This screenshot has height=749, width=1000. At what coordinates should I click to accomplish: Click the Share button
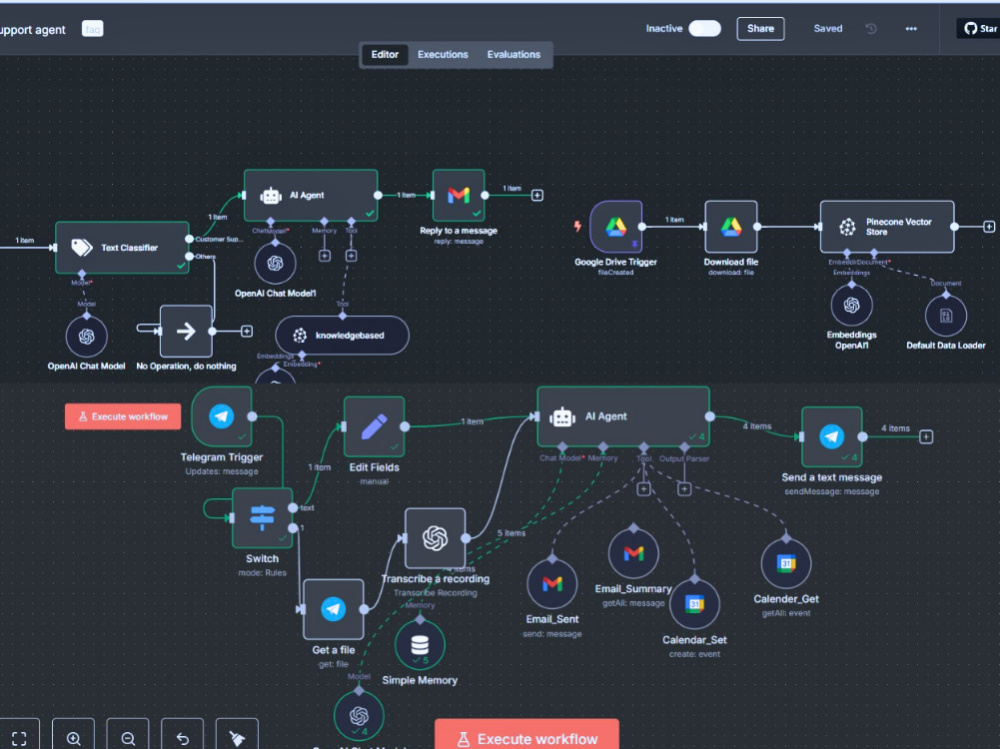point(760,29)
